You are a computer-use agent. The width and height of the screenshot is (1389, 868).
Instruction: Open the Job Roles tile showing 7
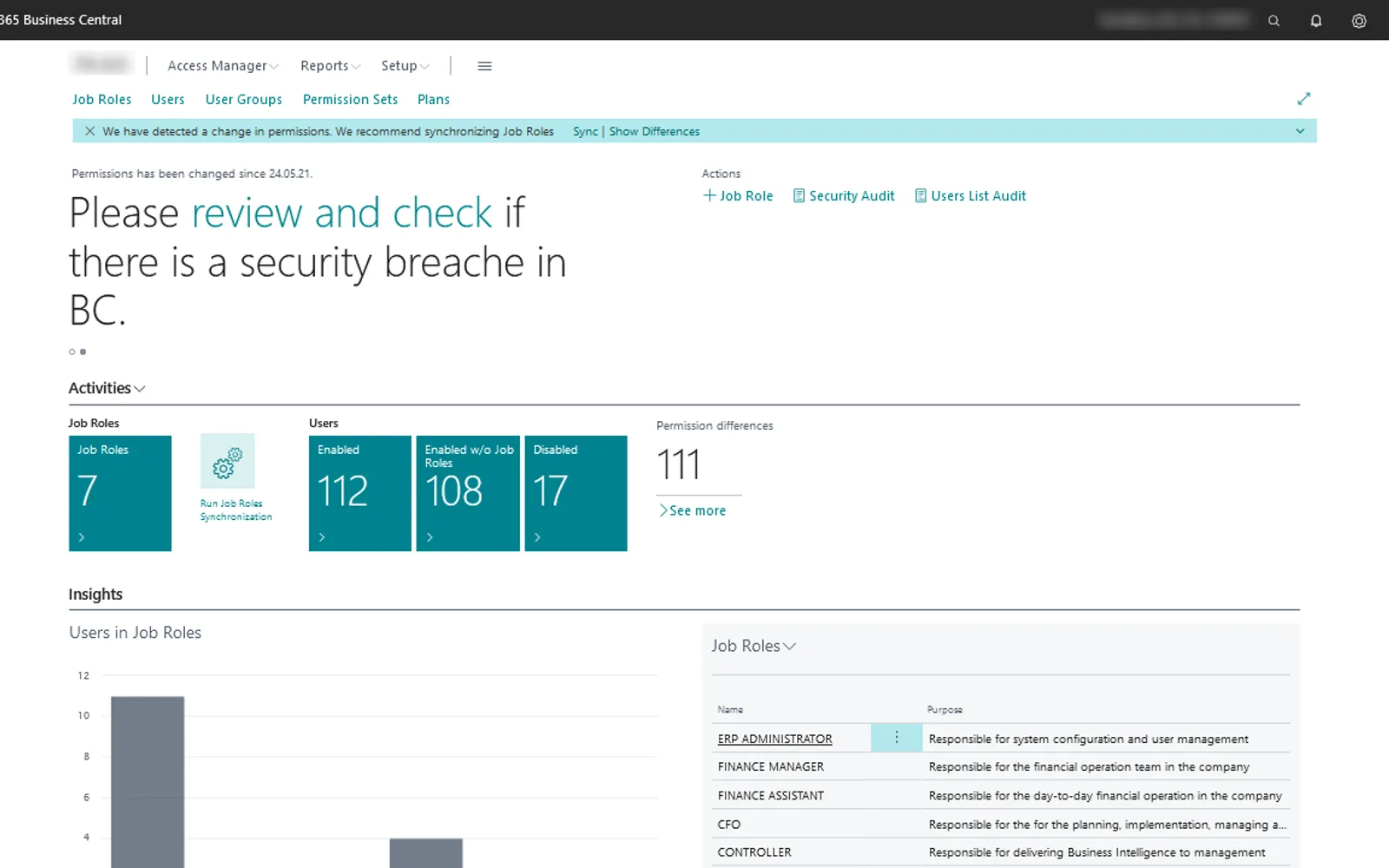pos(120,493)
